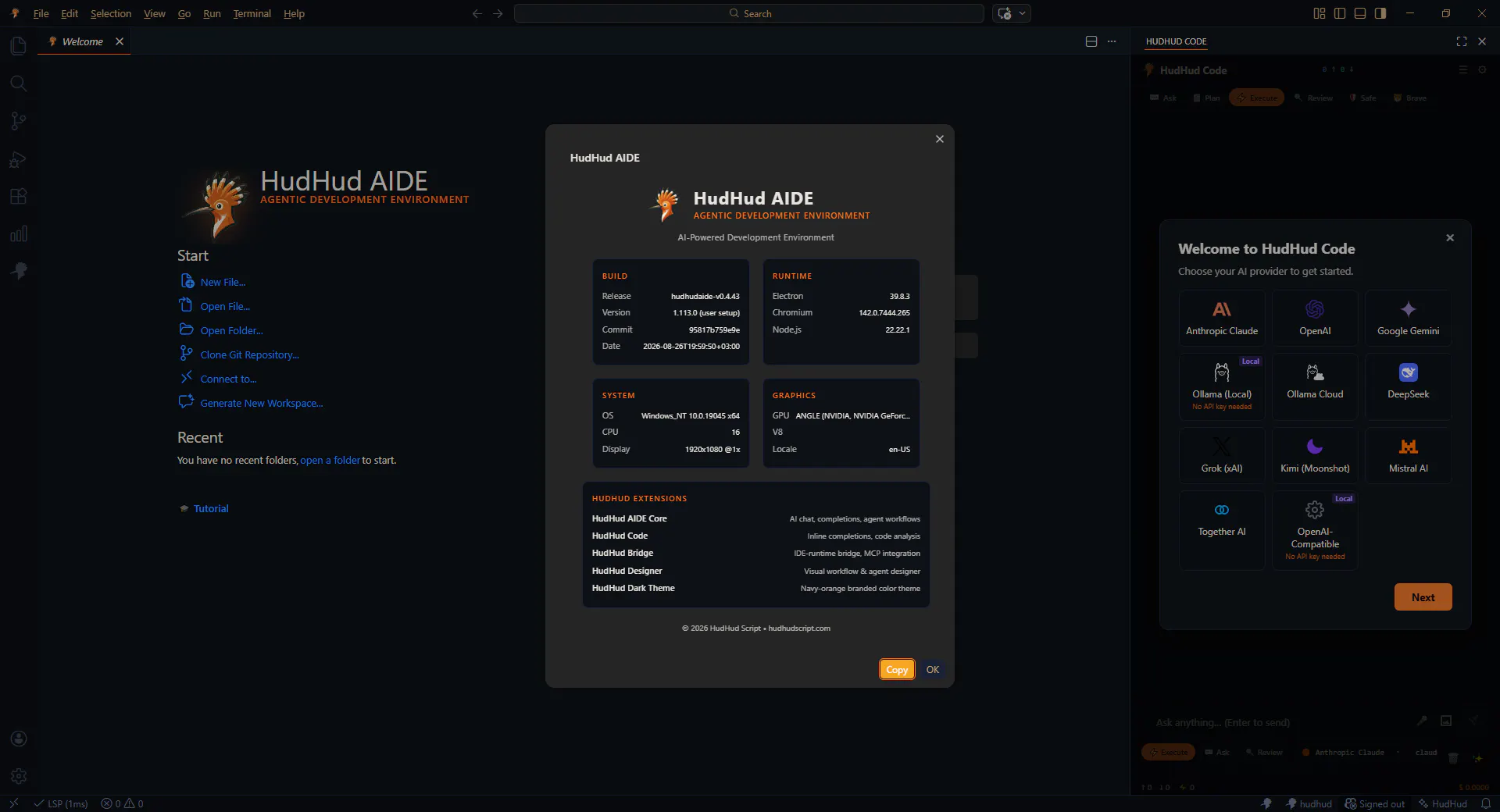The image size is (1500, 812).
Task: Open the Accounts menu icon
Action: click(x=18, y=739)
